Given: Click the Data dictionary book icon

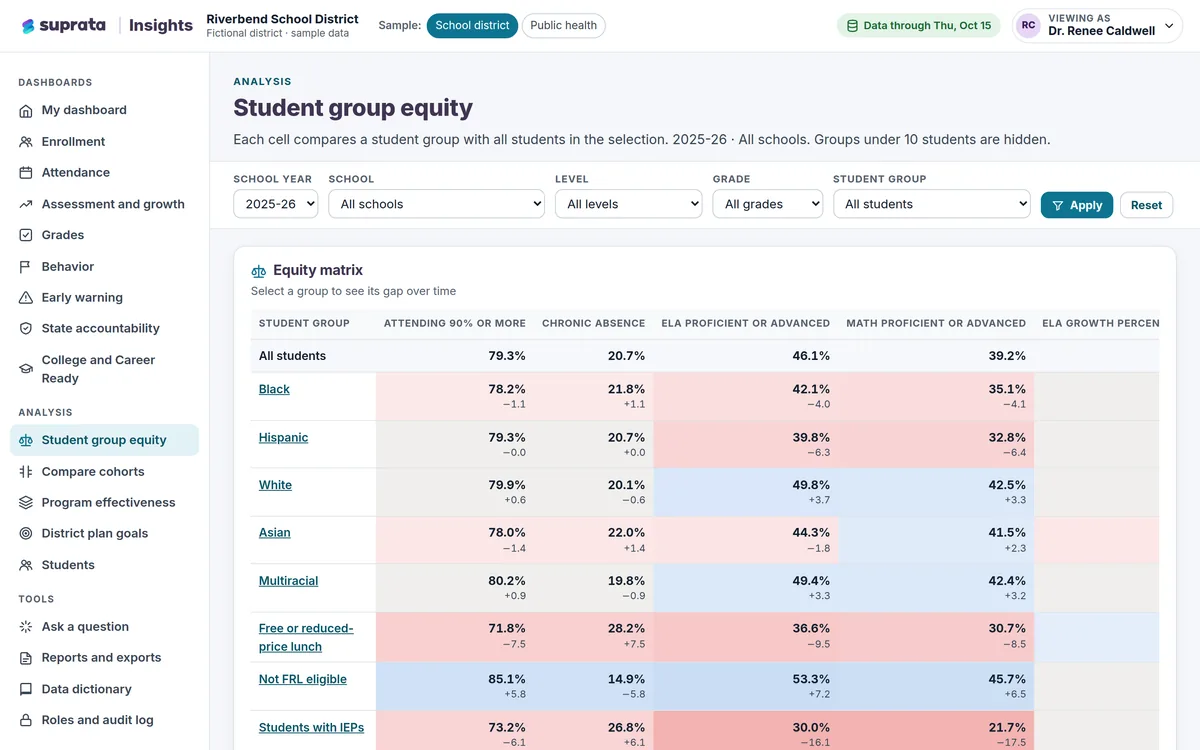Looking at the screenshot, I should pos(26,690).
